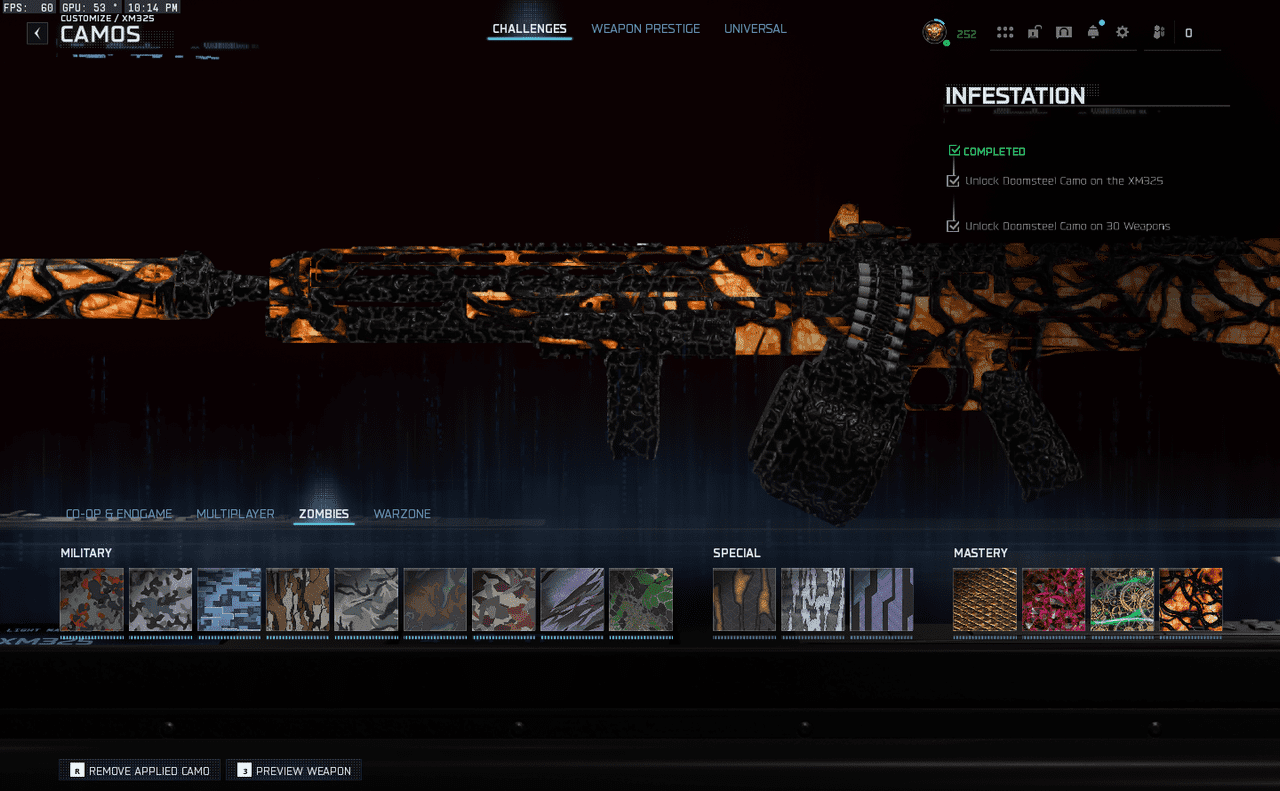
Task: Click the green COMPLETED checkbox
Action: 954,151
